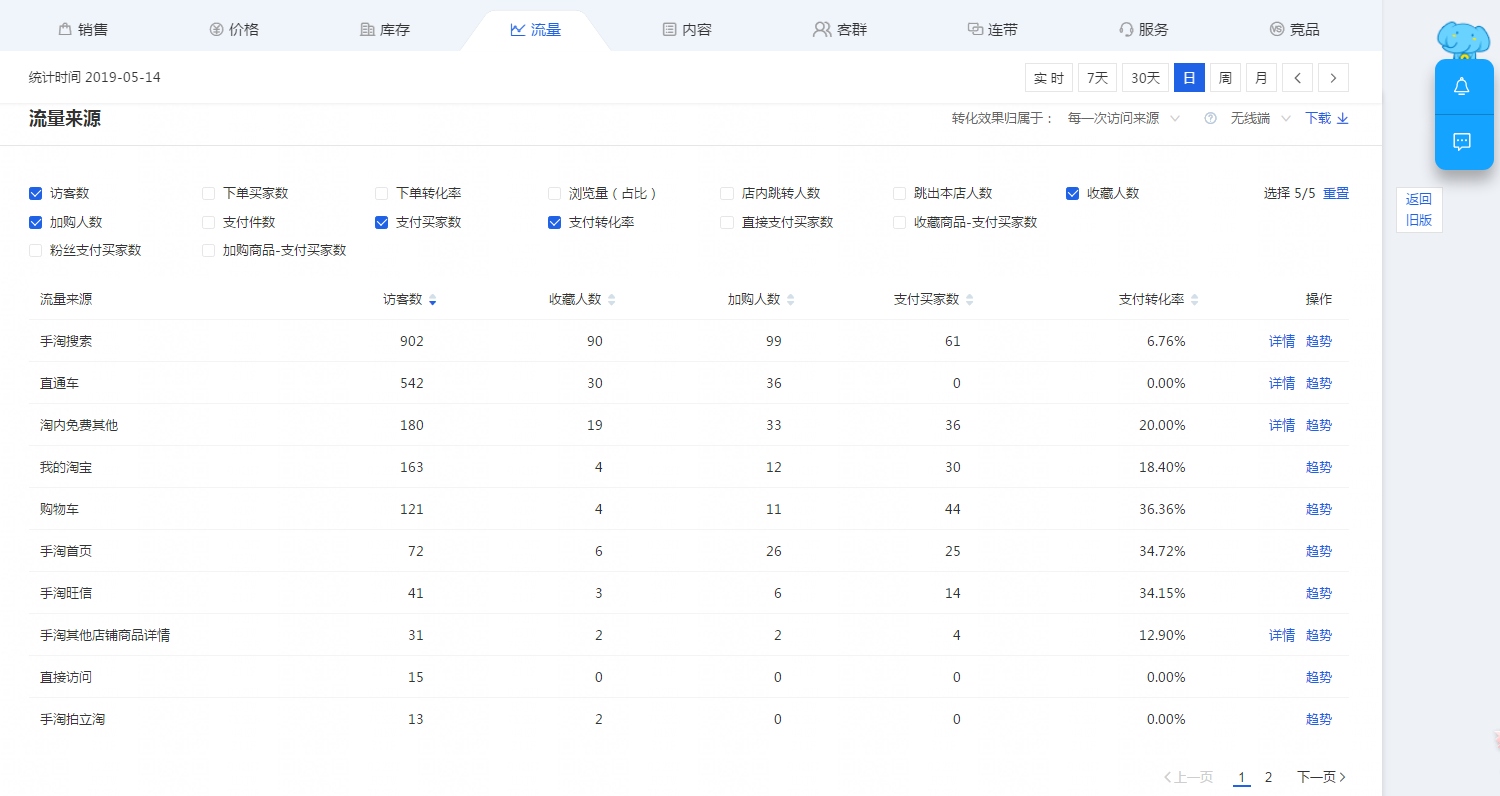Viewport: 1500px width, 796px height.
Task: Click the download arrow icon
Action: pyautogui.click(x=1343, y=118)
